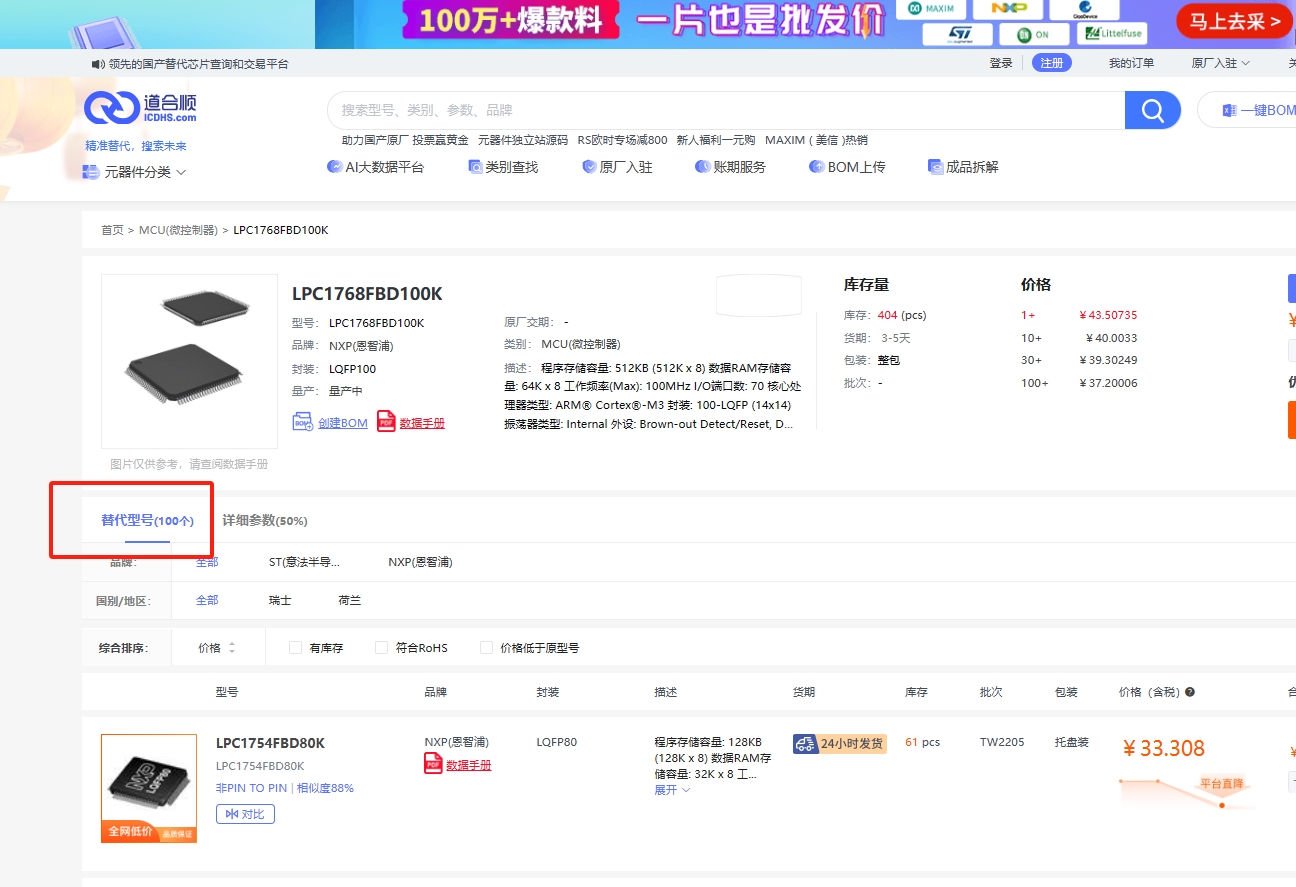Click the Excel icon in 一键BOM button
The height and width of the screenshot is (887, 1296).
[1230, 111]
